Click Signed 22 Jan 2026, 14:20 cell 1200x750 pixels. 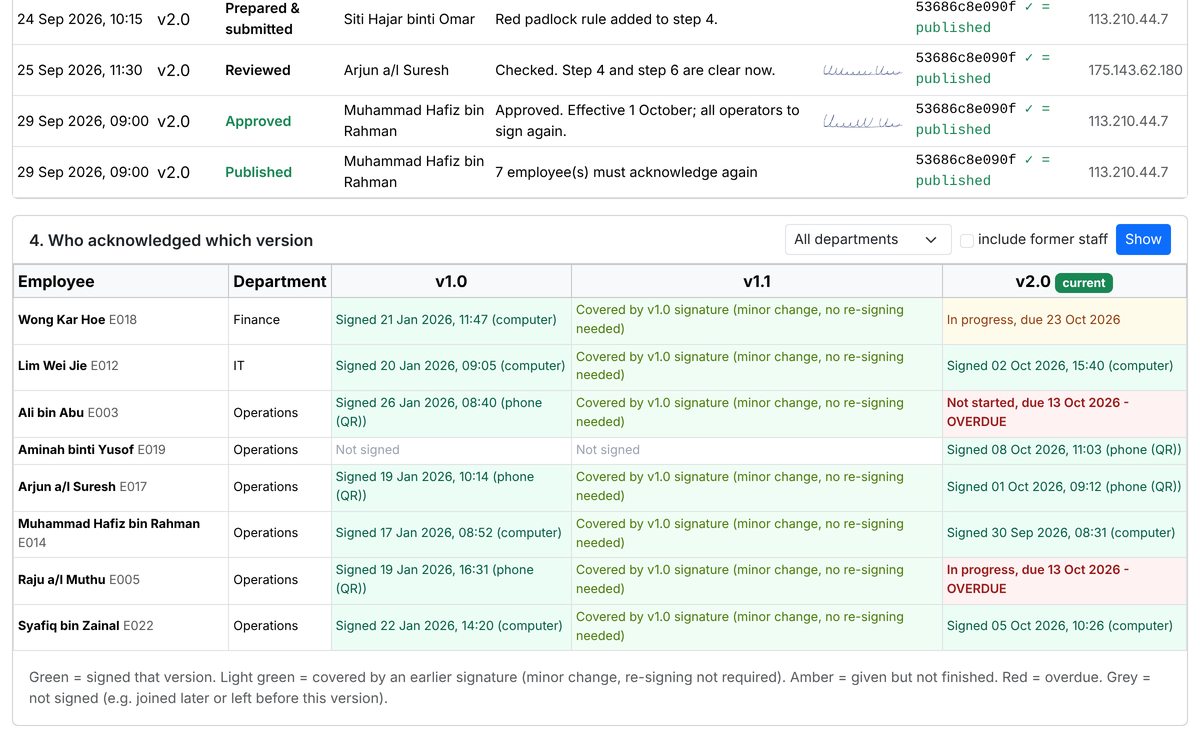[451, 626]
